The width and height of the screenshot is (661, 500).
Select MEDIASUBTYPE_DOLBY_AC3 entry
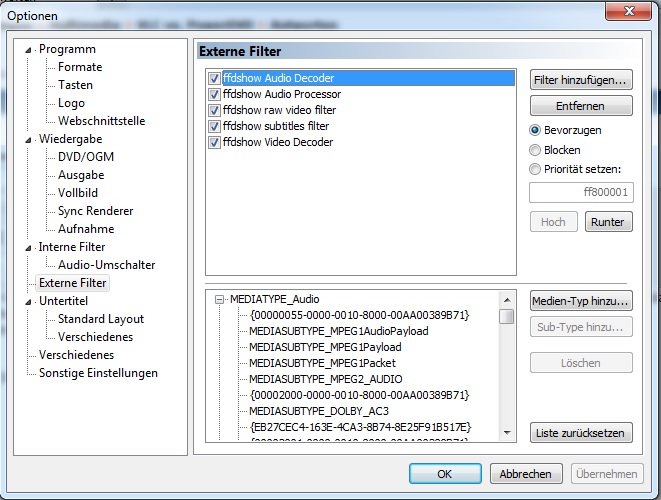(319, 411)
